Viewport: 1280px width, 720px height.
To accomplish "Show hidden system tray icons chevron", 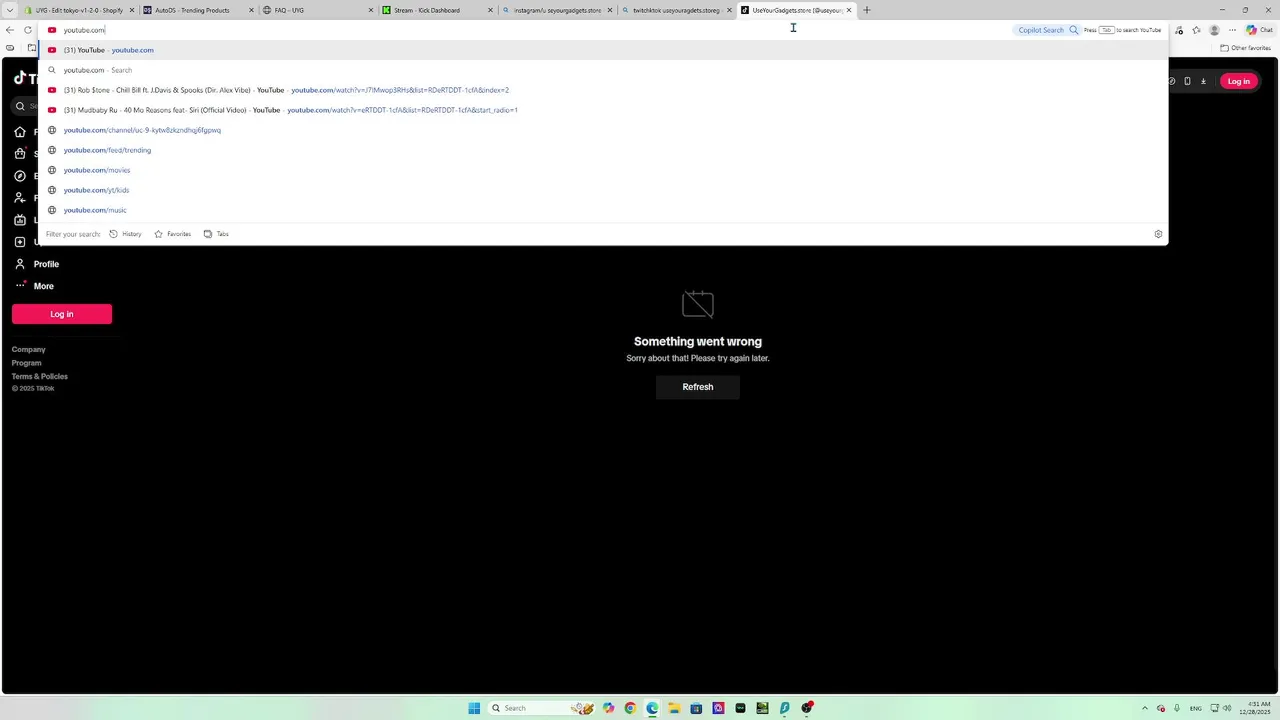I will [1145, 708].
